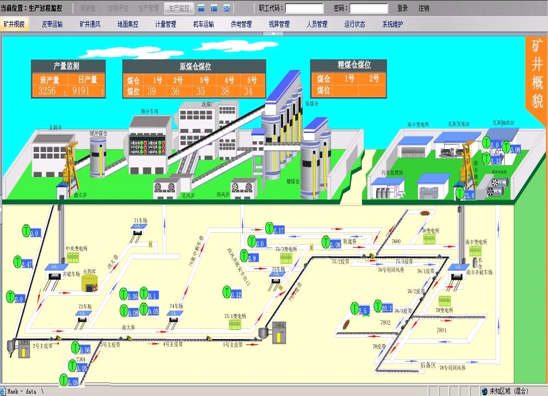Click the 中央变电所 substation icon
This screenshot has height=396, width=548.
(x=73, y=258)
